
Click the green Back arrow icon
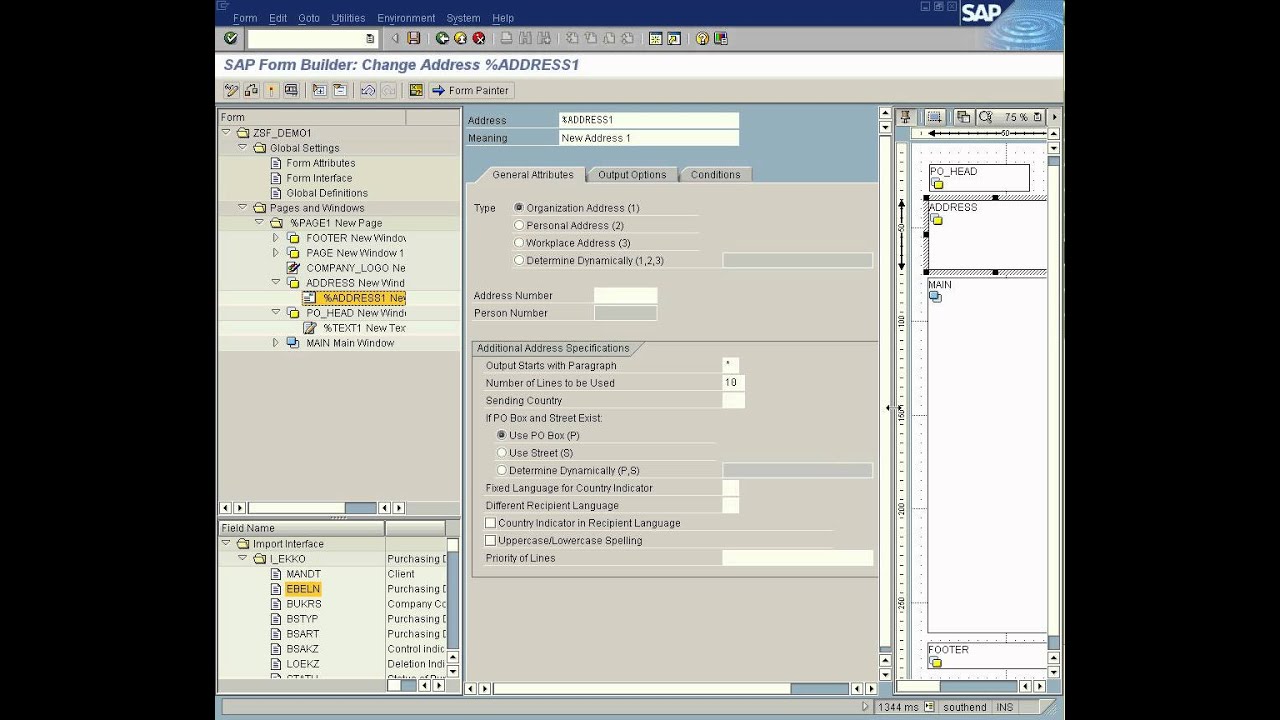tap(442, 38)
